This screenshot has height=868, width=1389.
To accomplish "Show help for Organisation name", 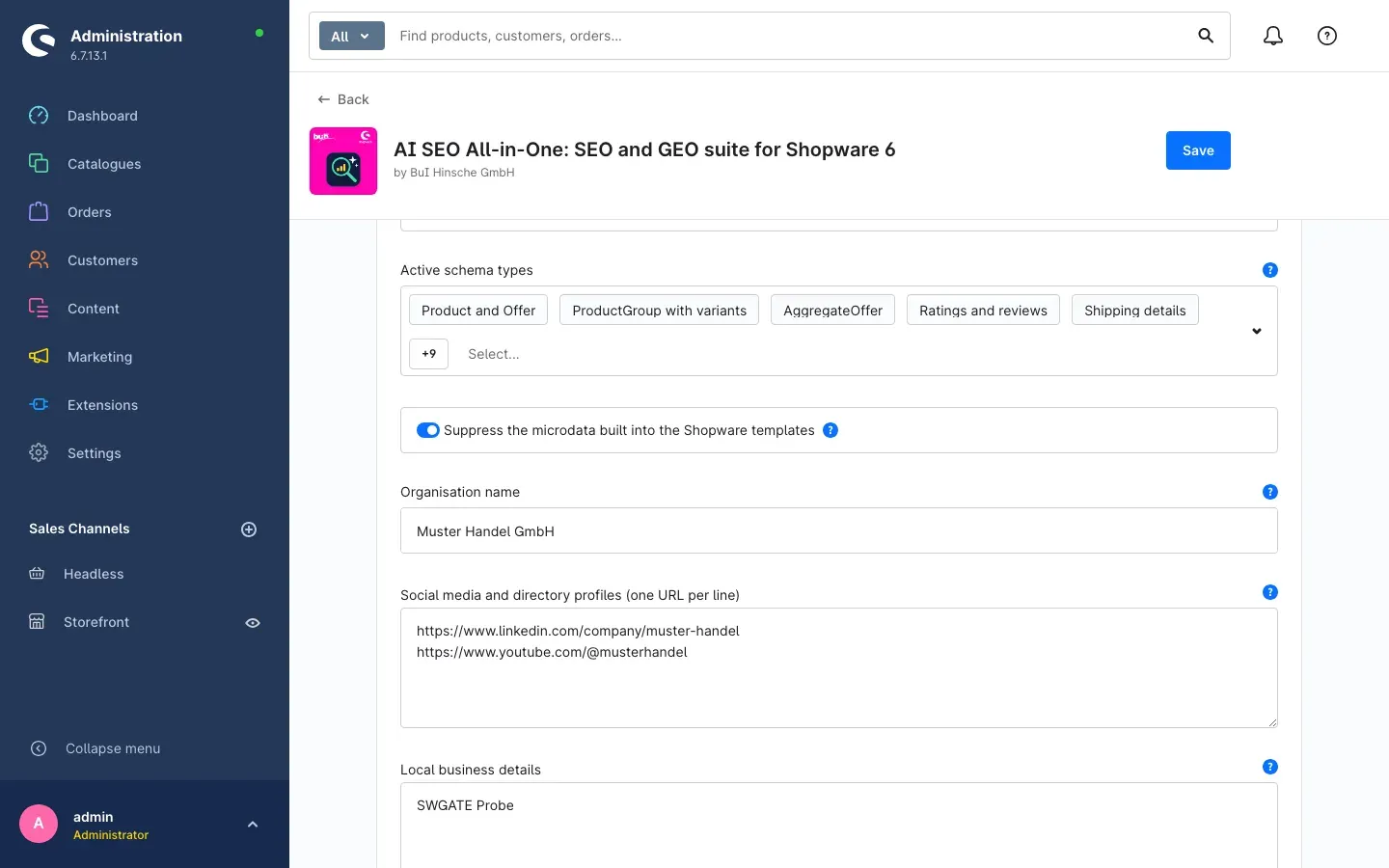I will (1270, 492).
